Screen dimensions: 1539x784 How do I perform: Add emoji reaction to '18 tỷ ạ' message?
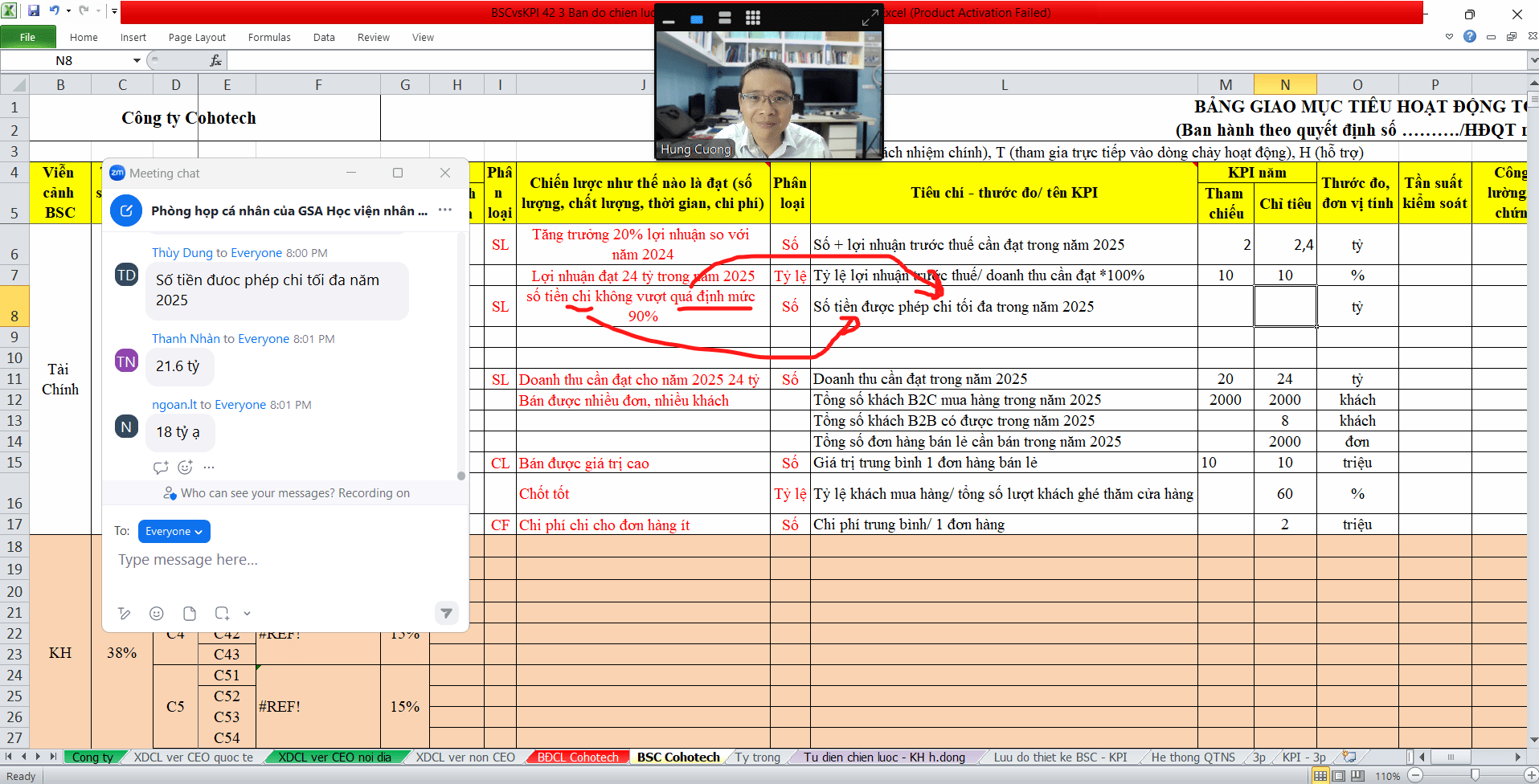[x=186, y=467]
